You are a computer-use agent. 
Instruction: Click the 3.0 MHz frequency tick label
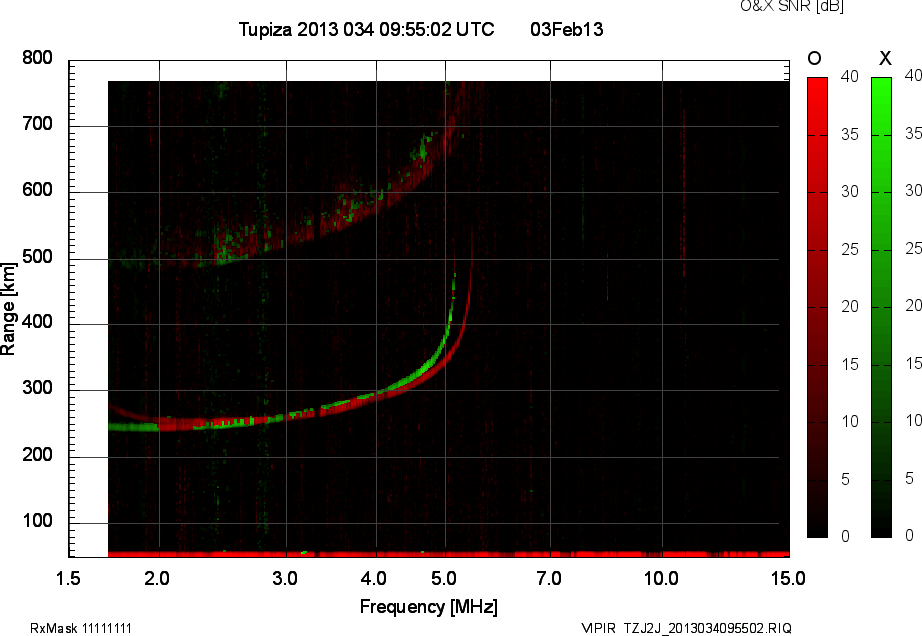[x=286, y=578]
